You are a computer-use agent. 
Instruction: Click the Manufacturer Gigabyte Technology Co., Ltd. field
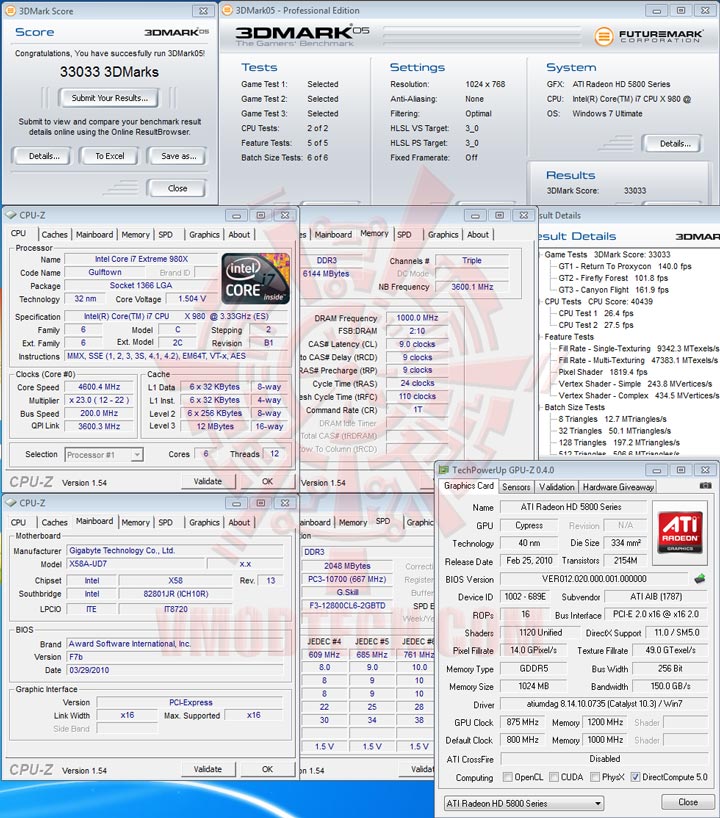pos(174,551)
